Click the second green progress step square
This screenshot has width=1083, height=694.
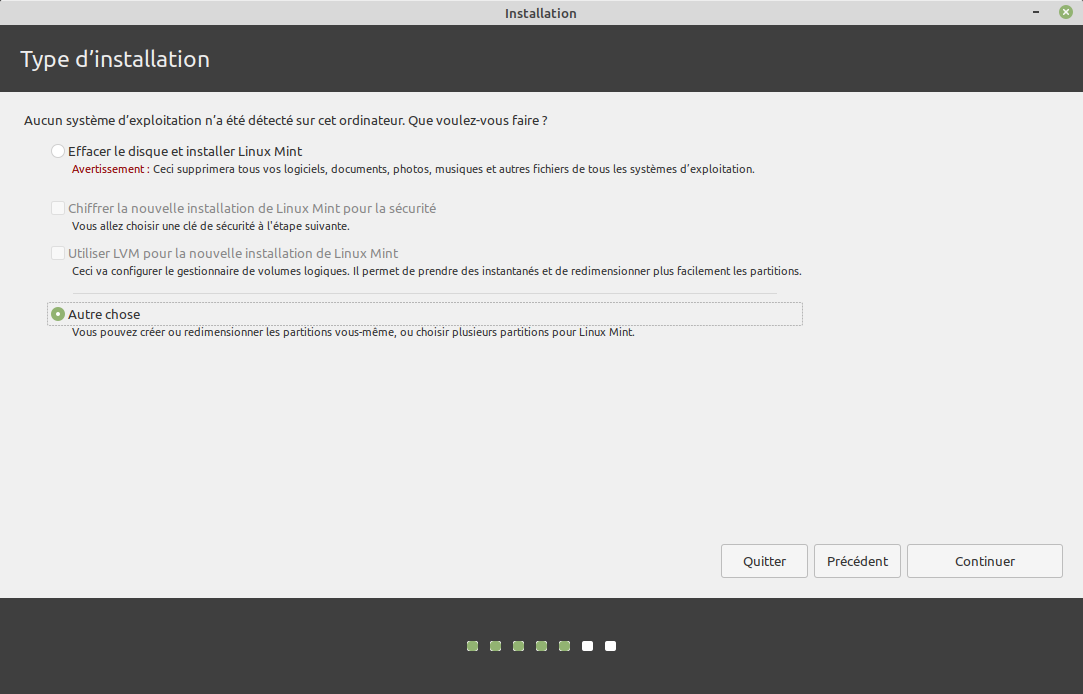click(495, 646)
